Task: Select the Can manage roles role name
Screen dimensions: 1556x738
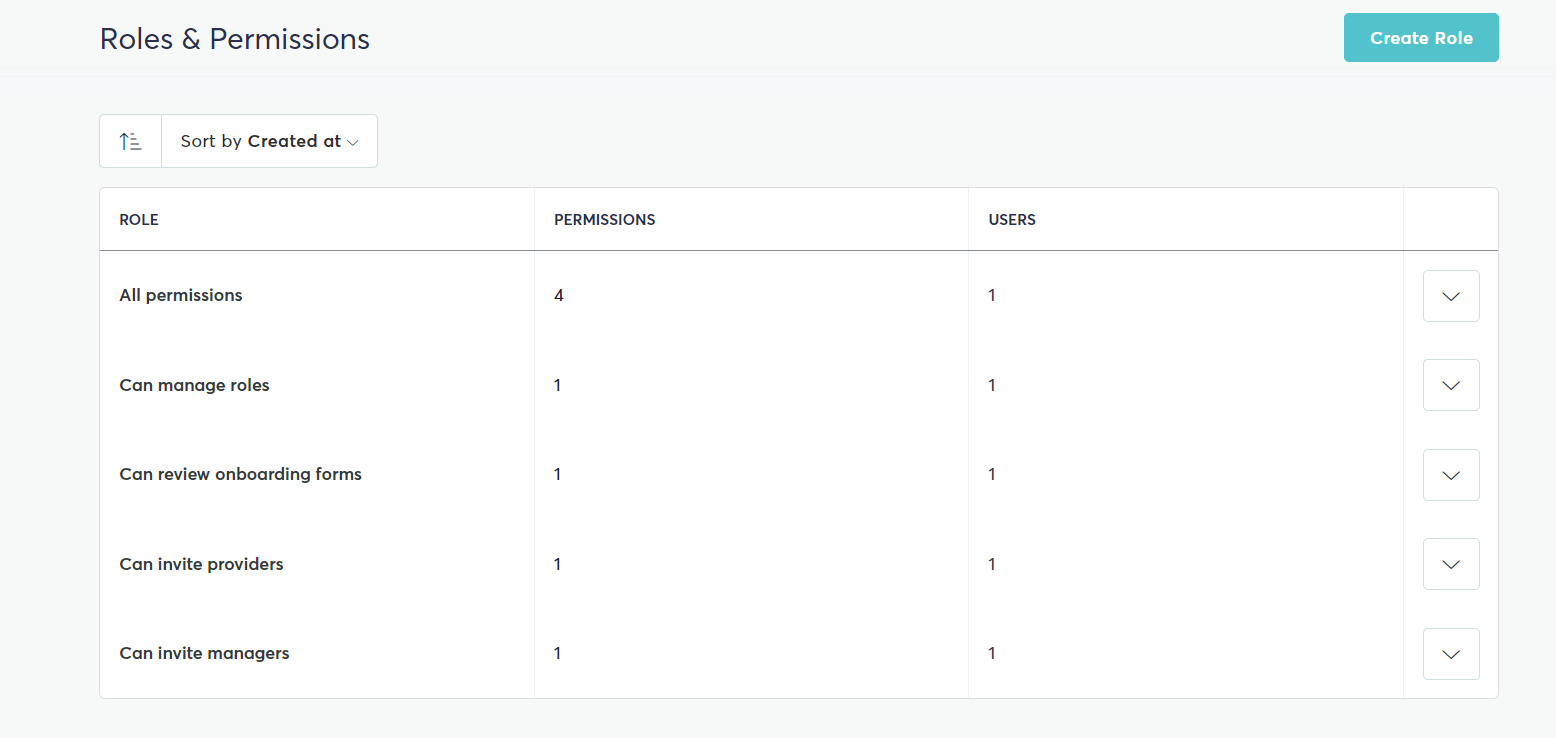Action: point(195,385)
